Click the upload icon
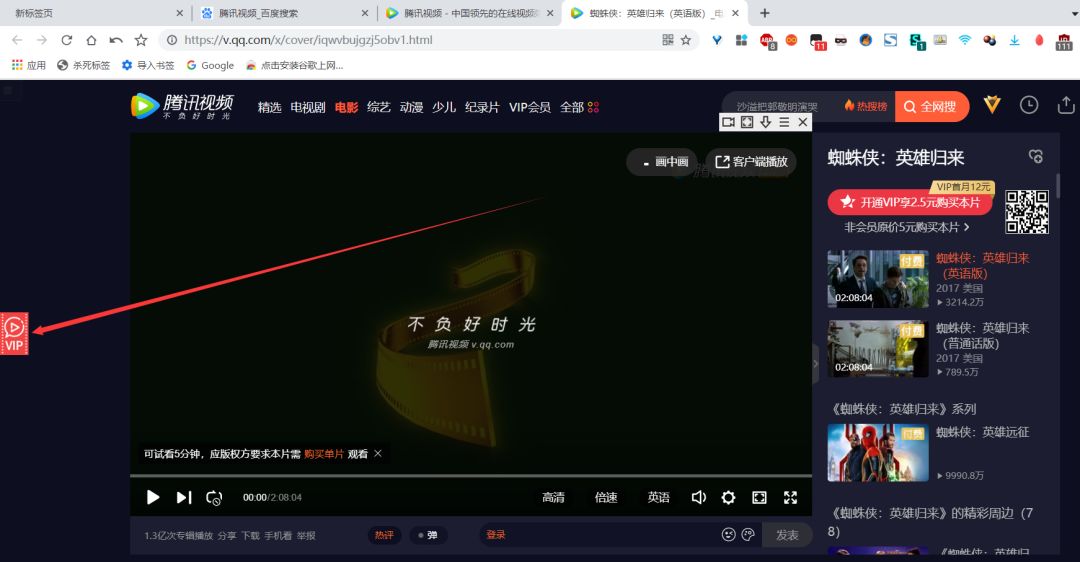This screenshot has height=562, width=1080. click(x=1066, y=105)
